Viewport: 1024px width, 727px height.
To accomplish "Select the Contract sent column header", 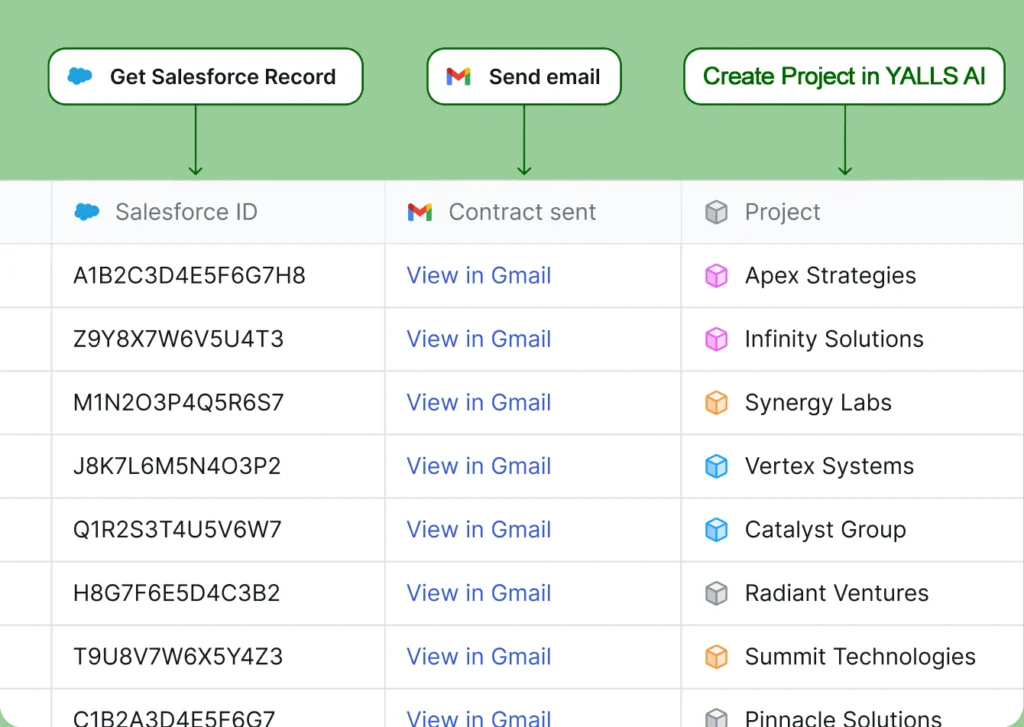I will click(x=522, y=212).
